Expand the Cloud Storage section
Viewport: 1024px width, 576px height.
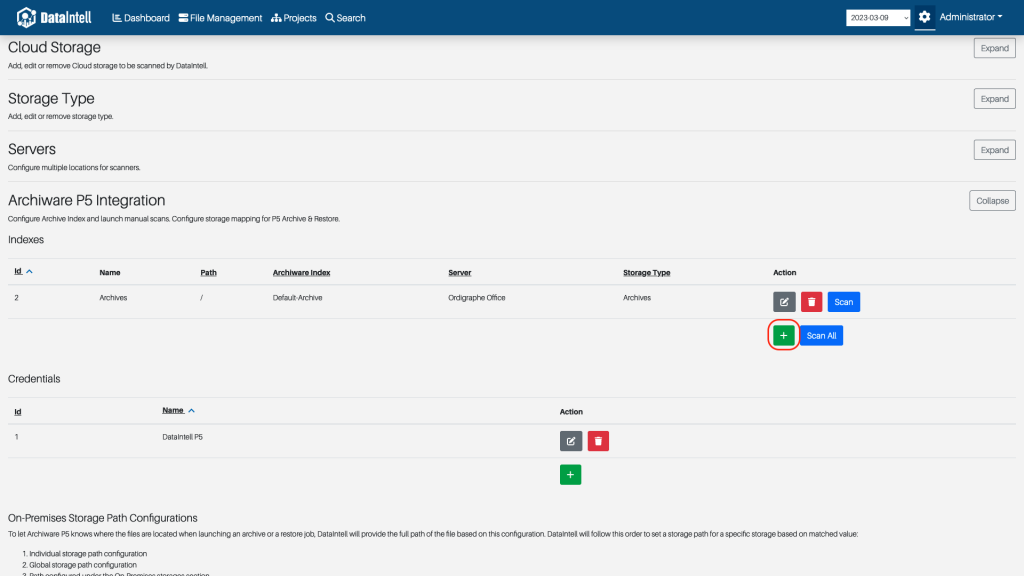click(994, 48)
